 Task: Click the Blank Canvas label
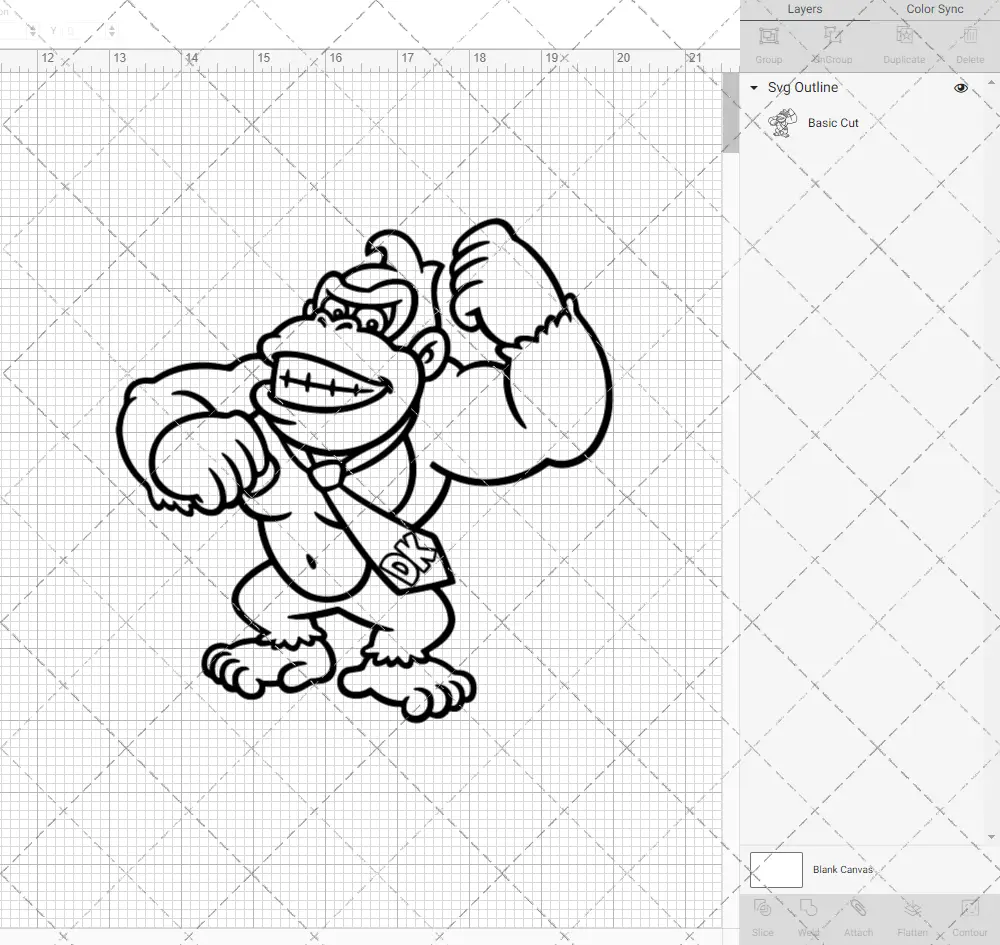click(843, 869)
